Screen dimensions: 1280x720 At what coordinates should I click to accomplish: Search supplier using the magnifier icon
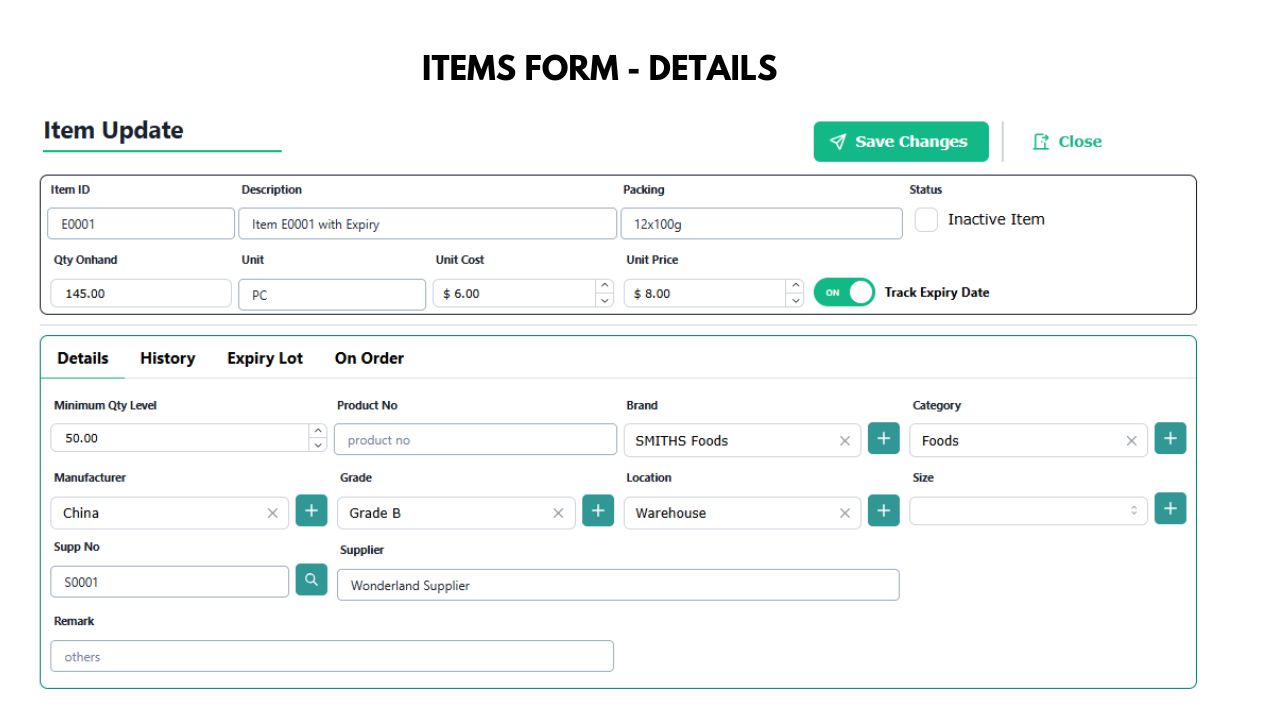pyautogui.click(x=311, y=579)
